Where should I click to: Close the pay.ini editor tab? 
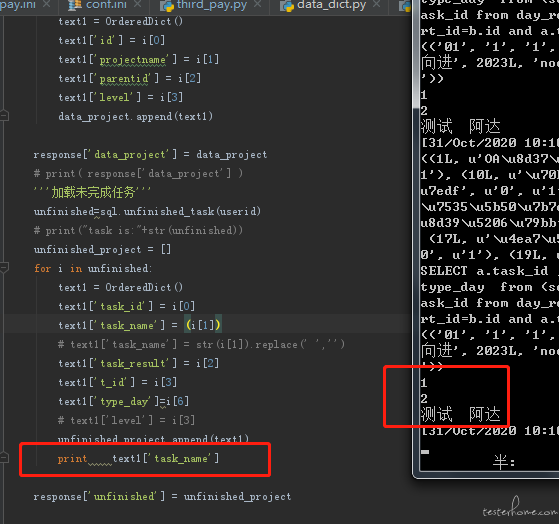(47, 4)
